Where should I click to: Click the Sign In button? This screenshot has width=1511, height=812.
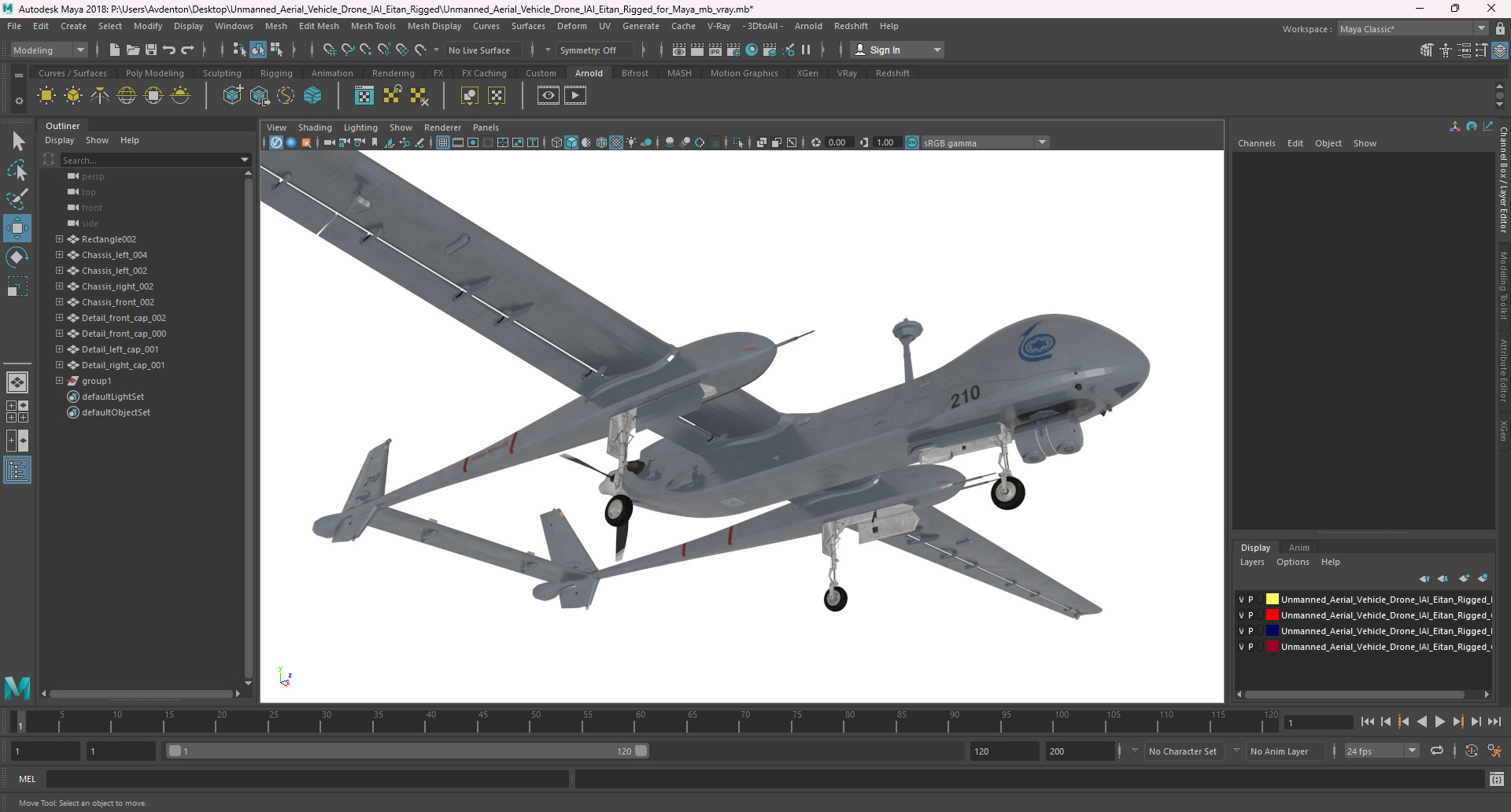pyautogui.click(x=897, y=50)
